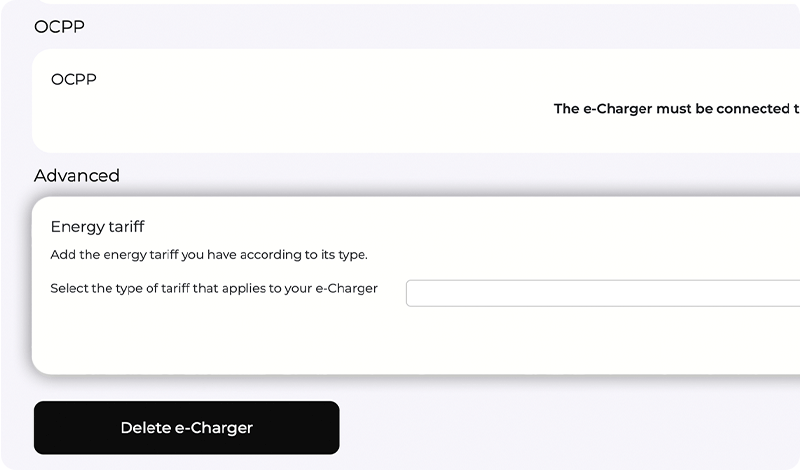This screenshot has width=800, height=470.
Task: Click the left edge of the tariff combo box
Action: 413,293
